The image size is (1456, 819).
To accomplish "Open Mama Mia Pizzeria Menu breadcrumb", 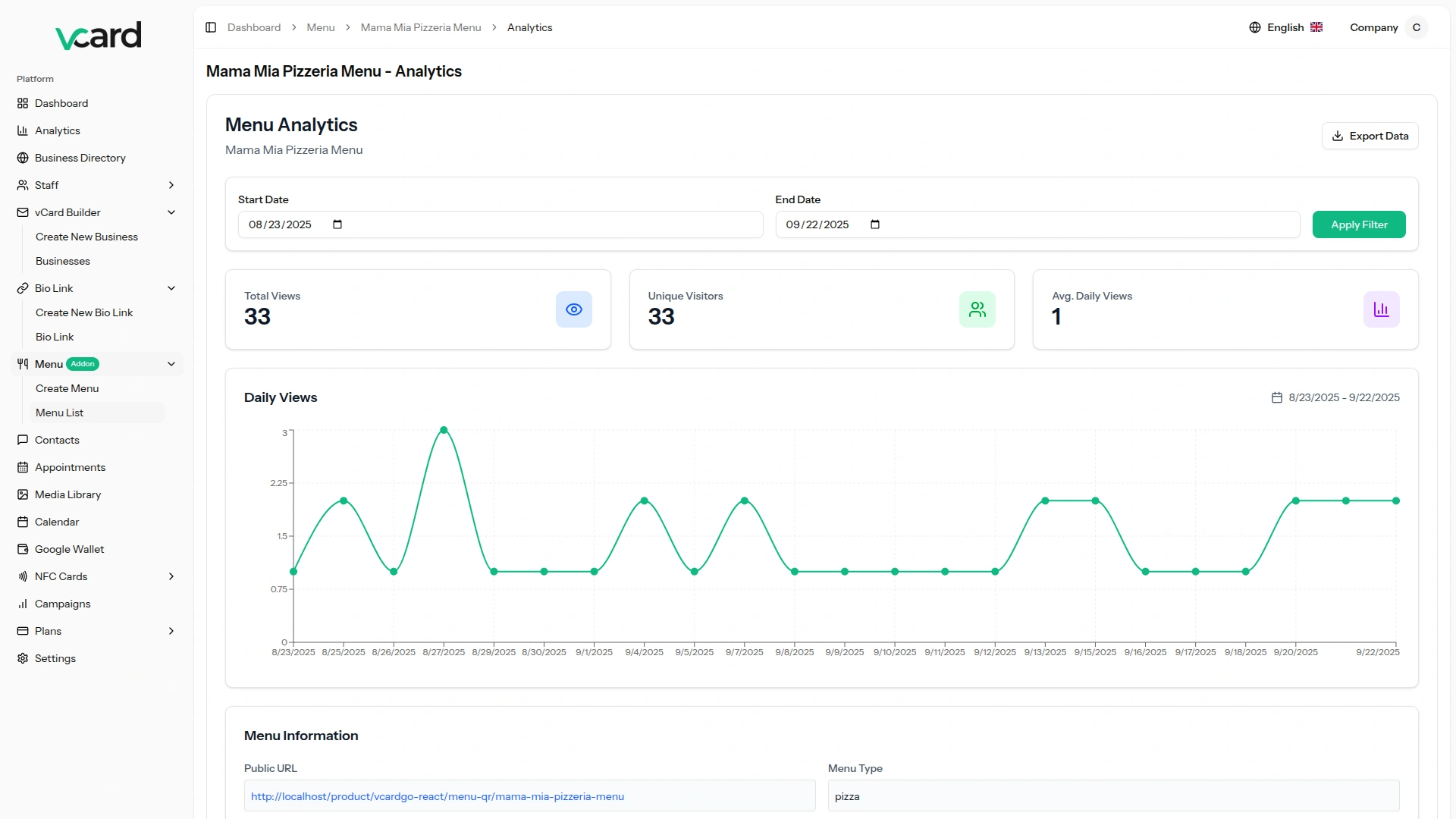I will [x=421, y=27].
